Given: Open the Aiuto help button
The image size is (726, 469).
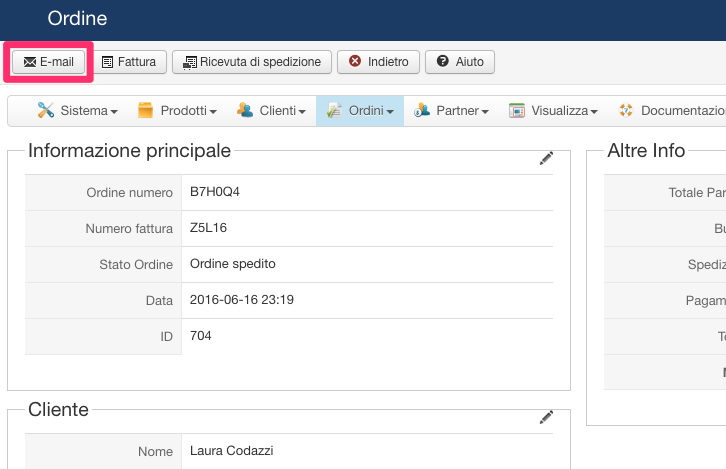Looking at the screenshot, I should click(460, 62).
